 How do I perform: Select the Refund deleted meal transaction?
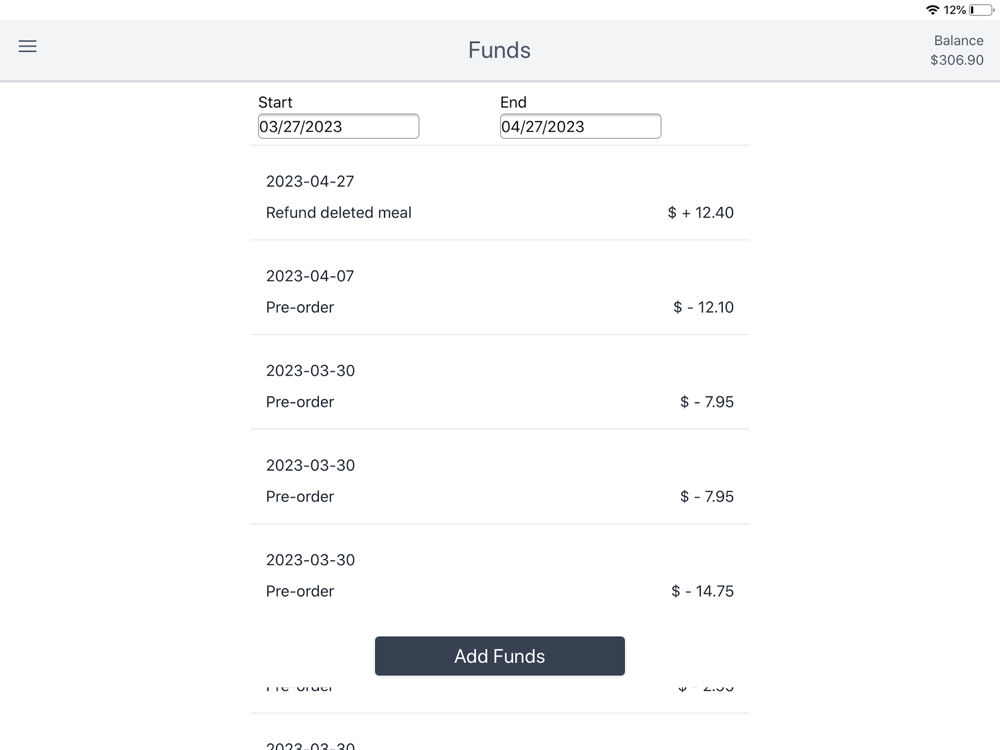(339, 212)
